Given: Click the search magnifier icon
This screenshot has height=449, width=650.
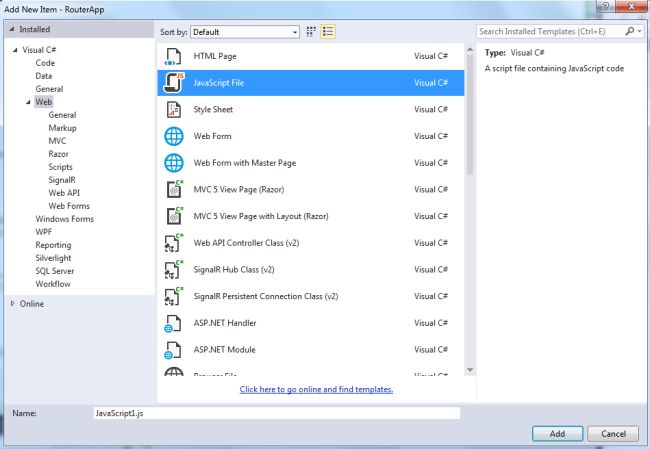Looking at the screenshot, I should [630, 31].
